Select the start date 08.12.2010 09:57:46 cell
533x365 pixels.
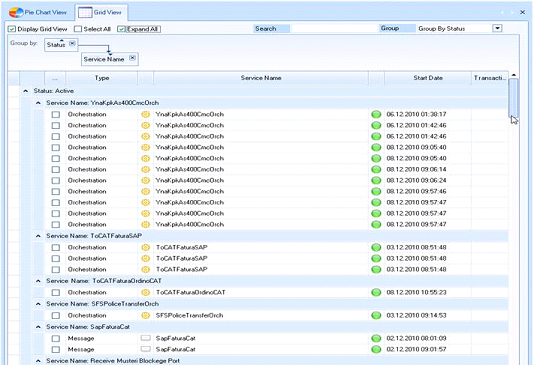point(428,192)
